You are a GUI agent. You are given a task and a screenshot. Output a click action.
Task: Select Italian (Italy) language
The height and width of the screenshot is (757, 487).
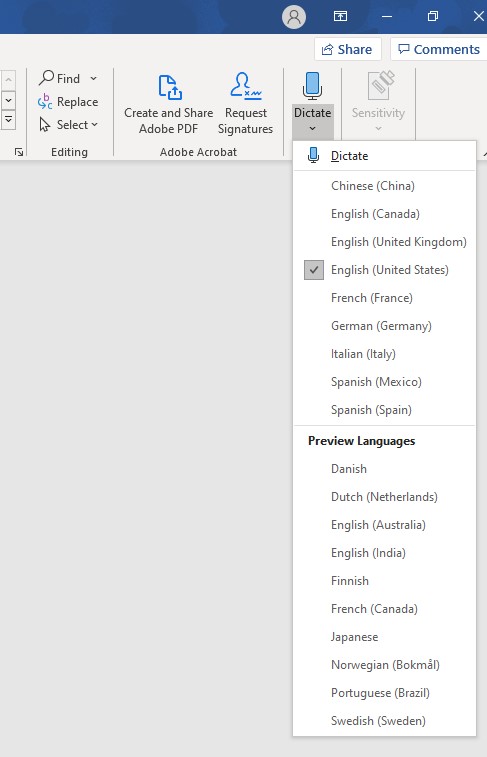384,354
